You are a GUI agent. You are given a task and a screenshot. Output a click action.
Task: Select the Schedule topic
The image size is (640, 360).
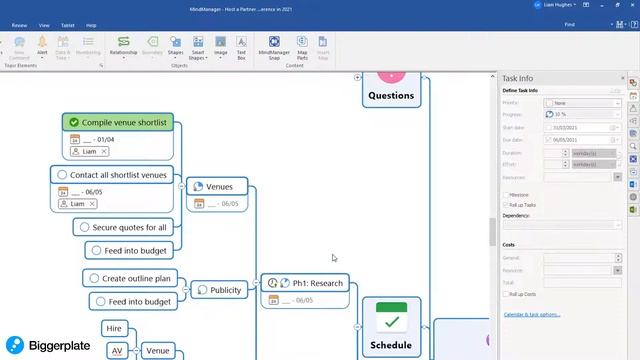coord(391,327)
